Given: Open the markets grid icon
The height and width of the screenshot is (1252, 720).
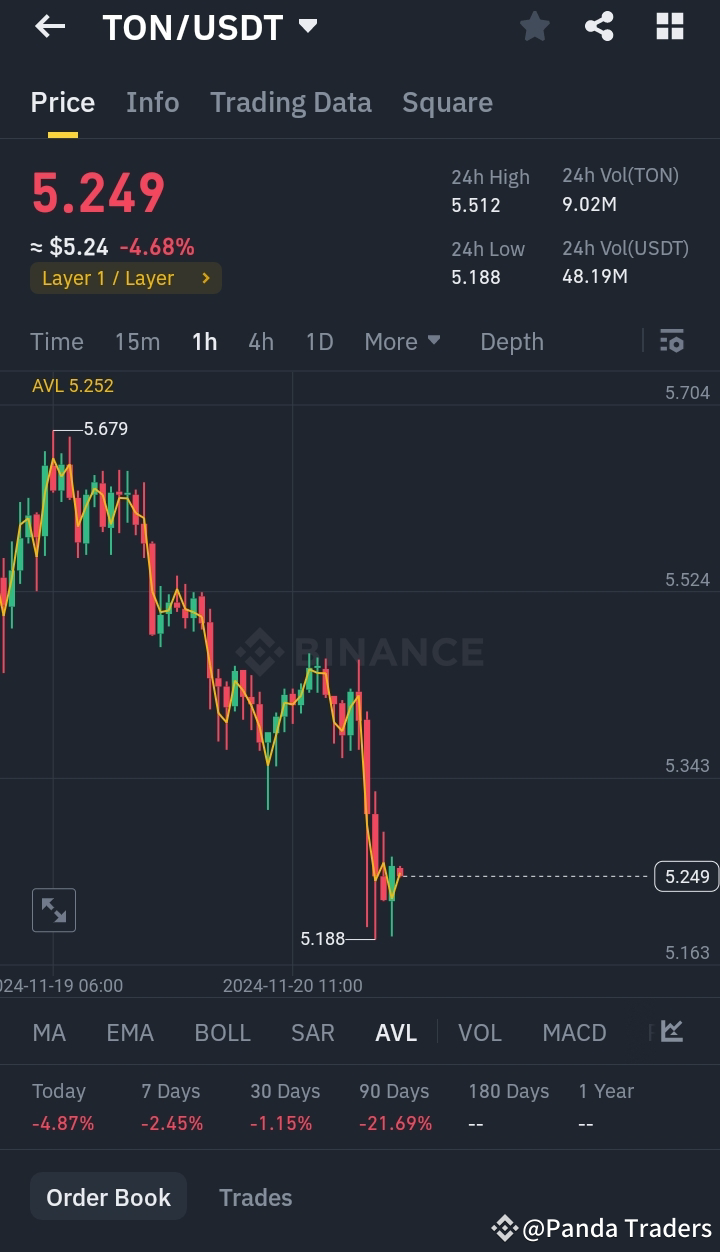Looking at the screenshot, I should (668, 27).
